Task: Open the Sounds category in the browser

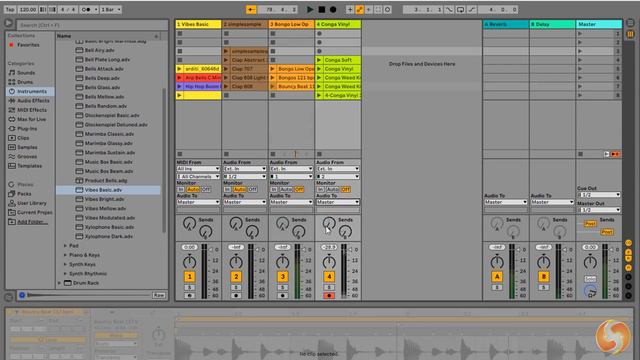Action: pyautogui.click(x=26, y=73)
